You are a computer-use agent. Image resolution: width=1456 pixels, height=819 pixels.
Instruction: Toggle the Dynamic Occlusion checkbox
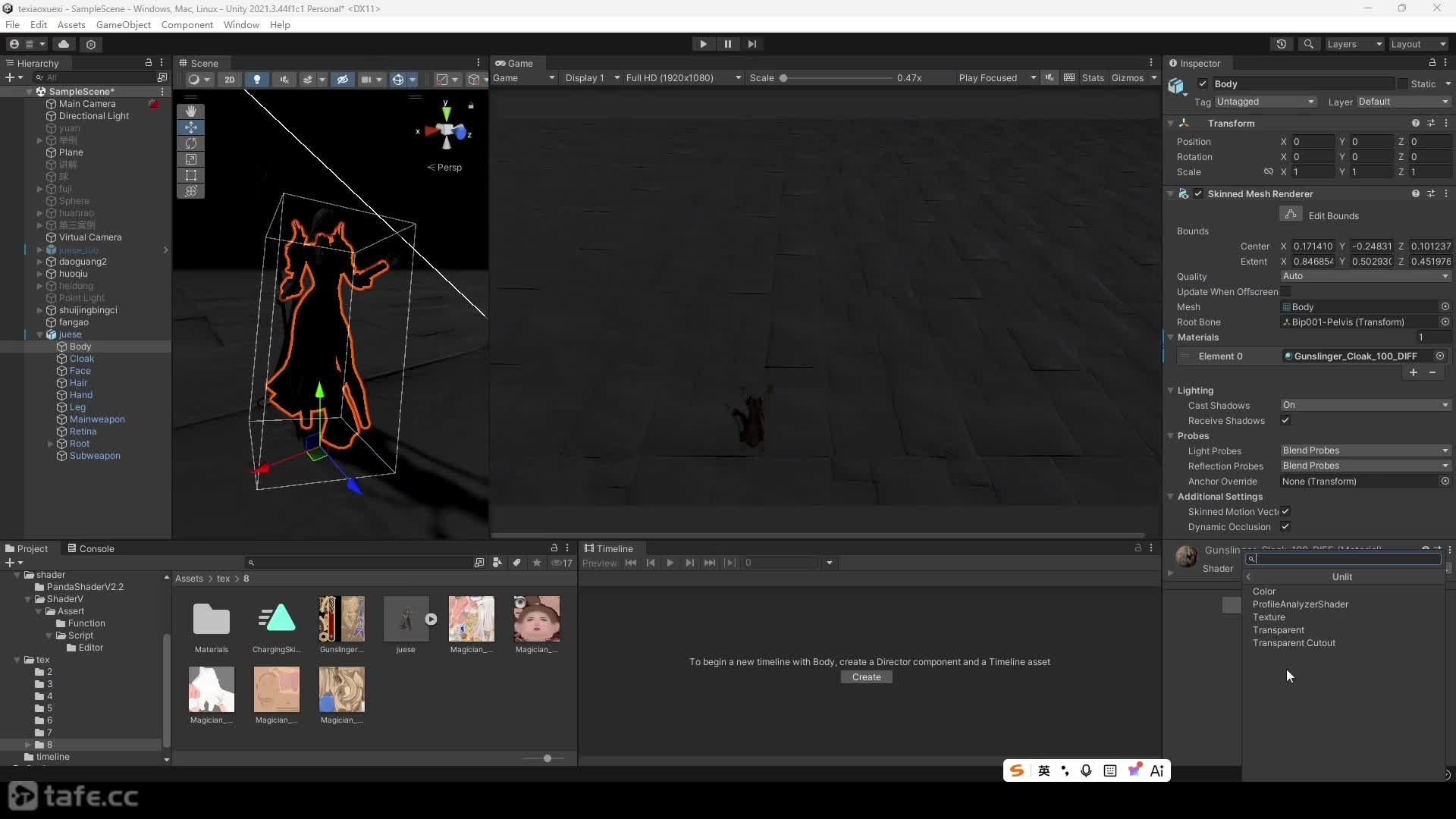1285,526
